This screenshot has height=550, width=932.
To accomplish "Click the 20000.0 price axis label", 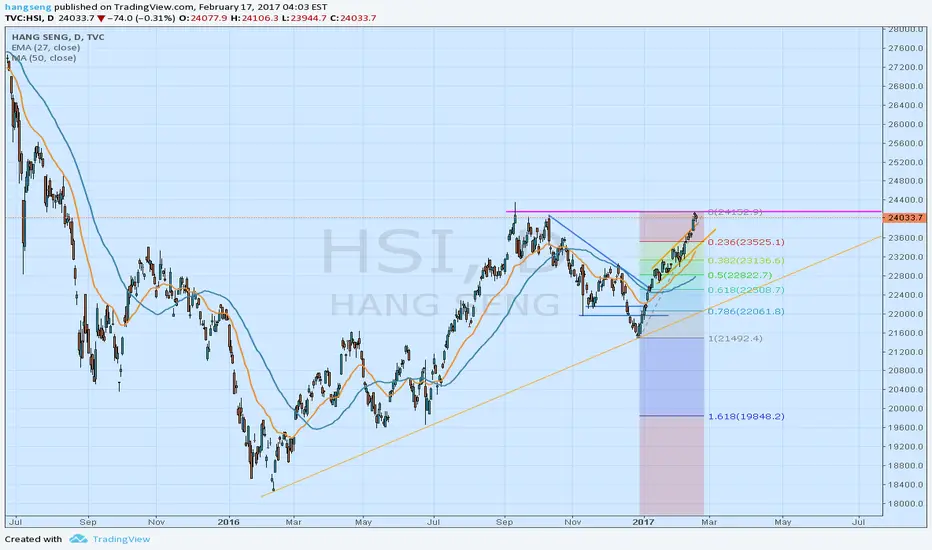I will coord(906,408).
